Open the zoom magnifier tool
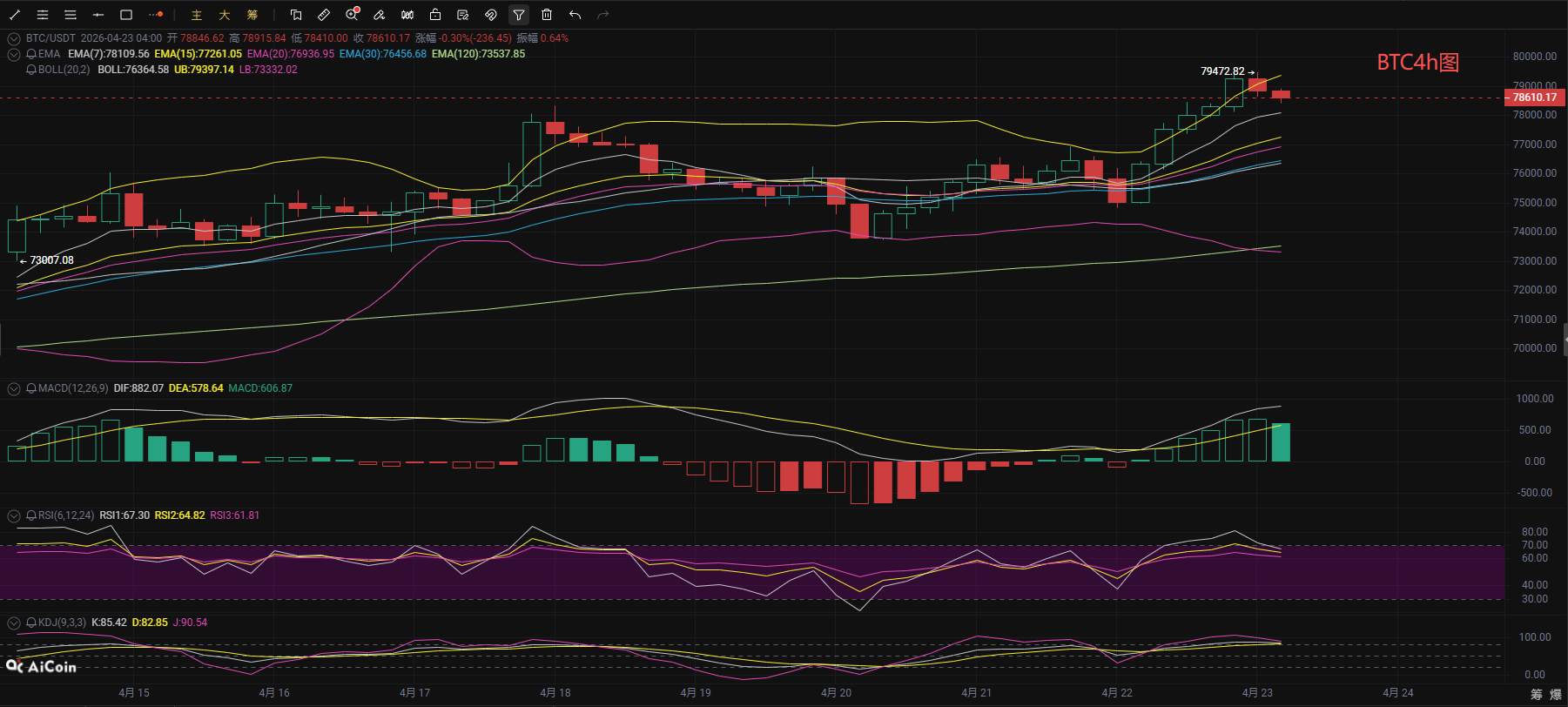Screen dimensions: 1568x707 coord(352,15)
